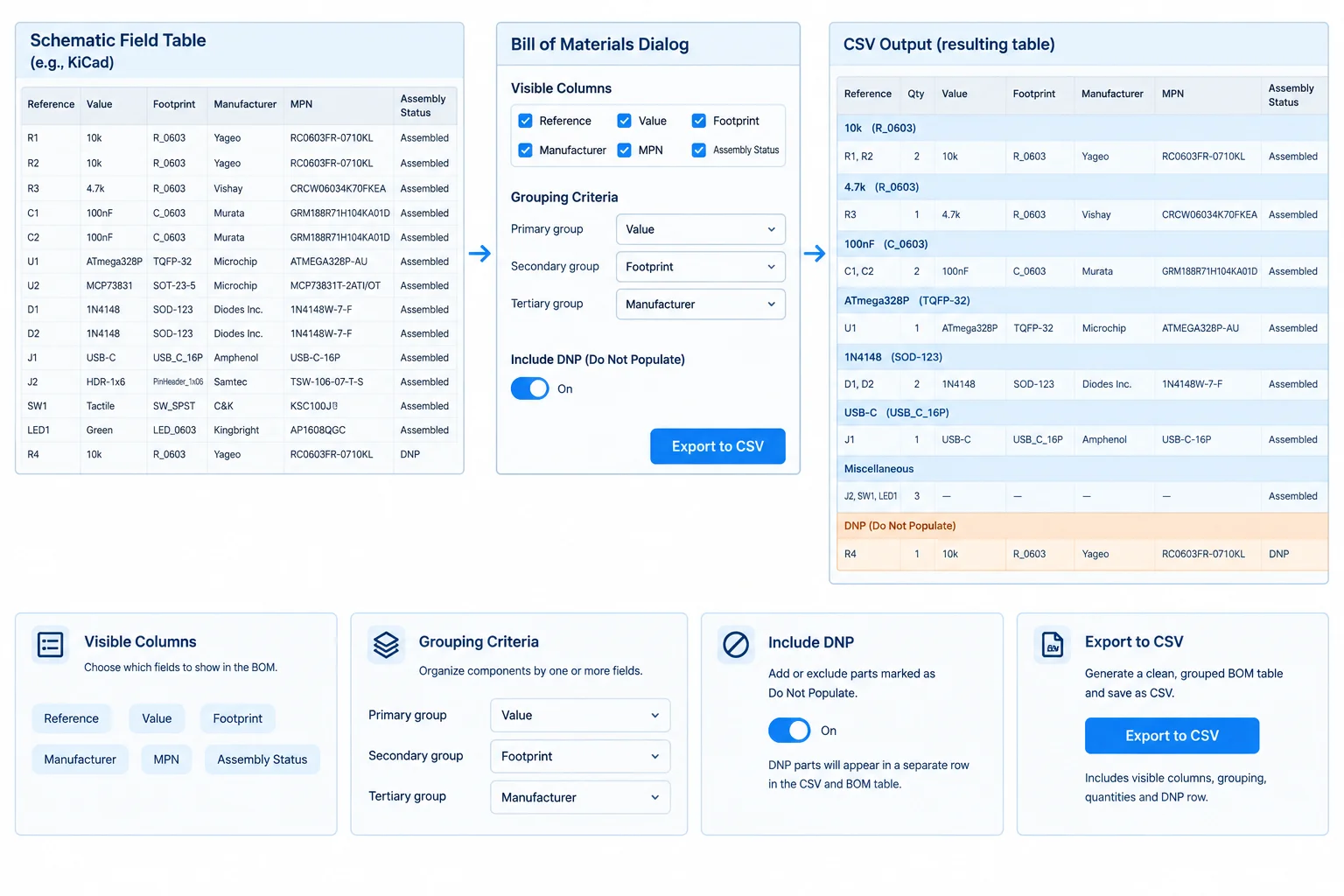The image size is (1344, 896).
Task: Uncheck the MPN column checkbox
Action: [x=625, y=150]
